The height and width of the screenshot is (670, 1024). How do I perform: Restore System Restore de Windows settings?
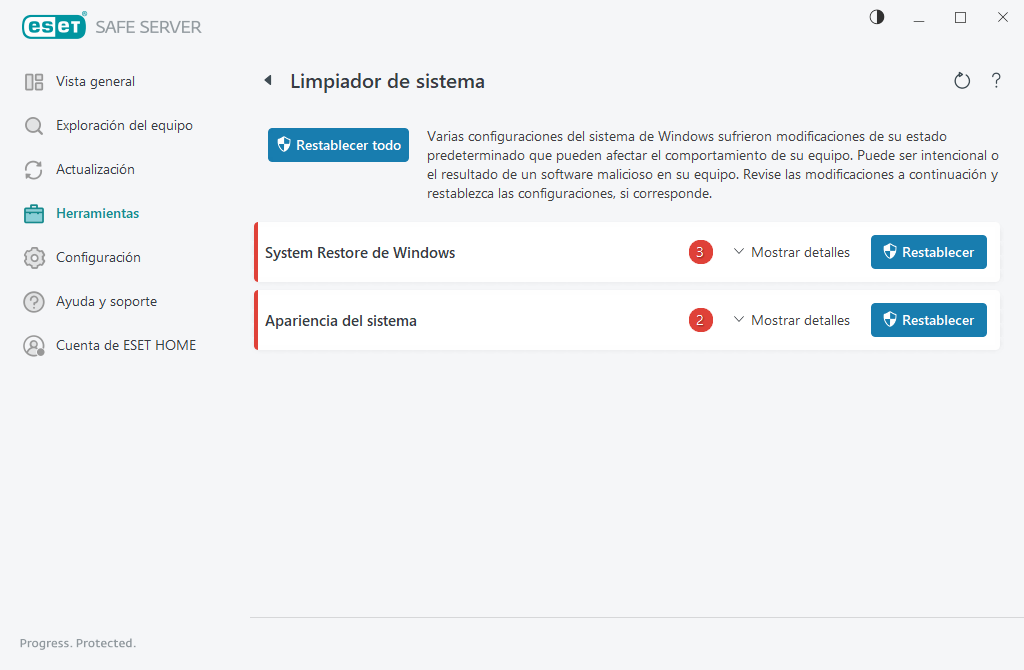point(928,252)
